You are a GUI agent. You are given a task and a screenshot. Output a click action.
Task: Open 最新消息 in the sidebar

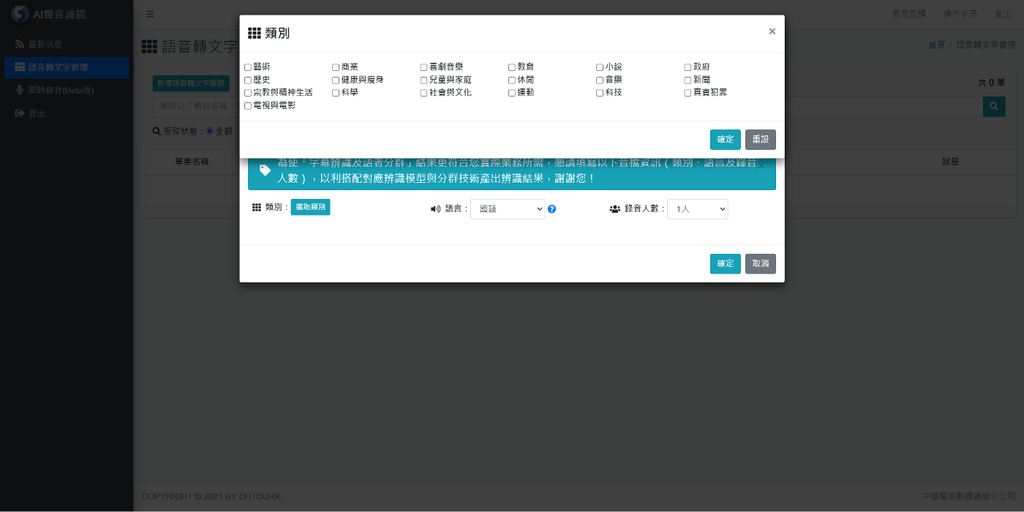[67, 44]
